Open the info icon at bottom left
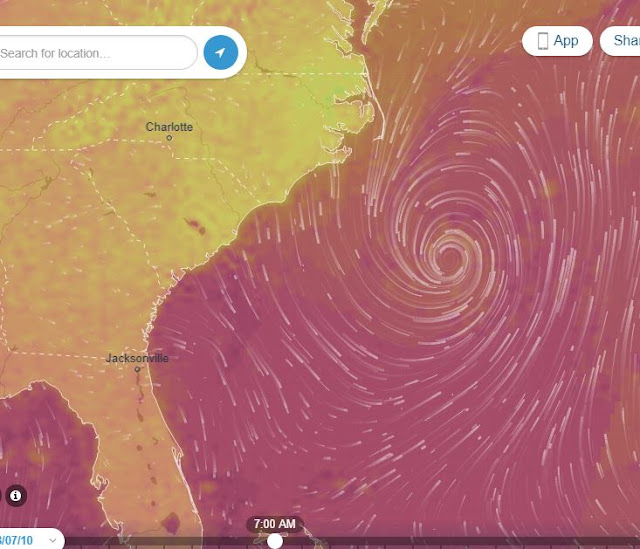The image size is (640, 549). point(16,496)
